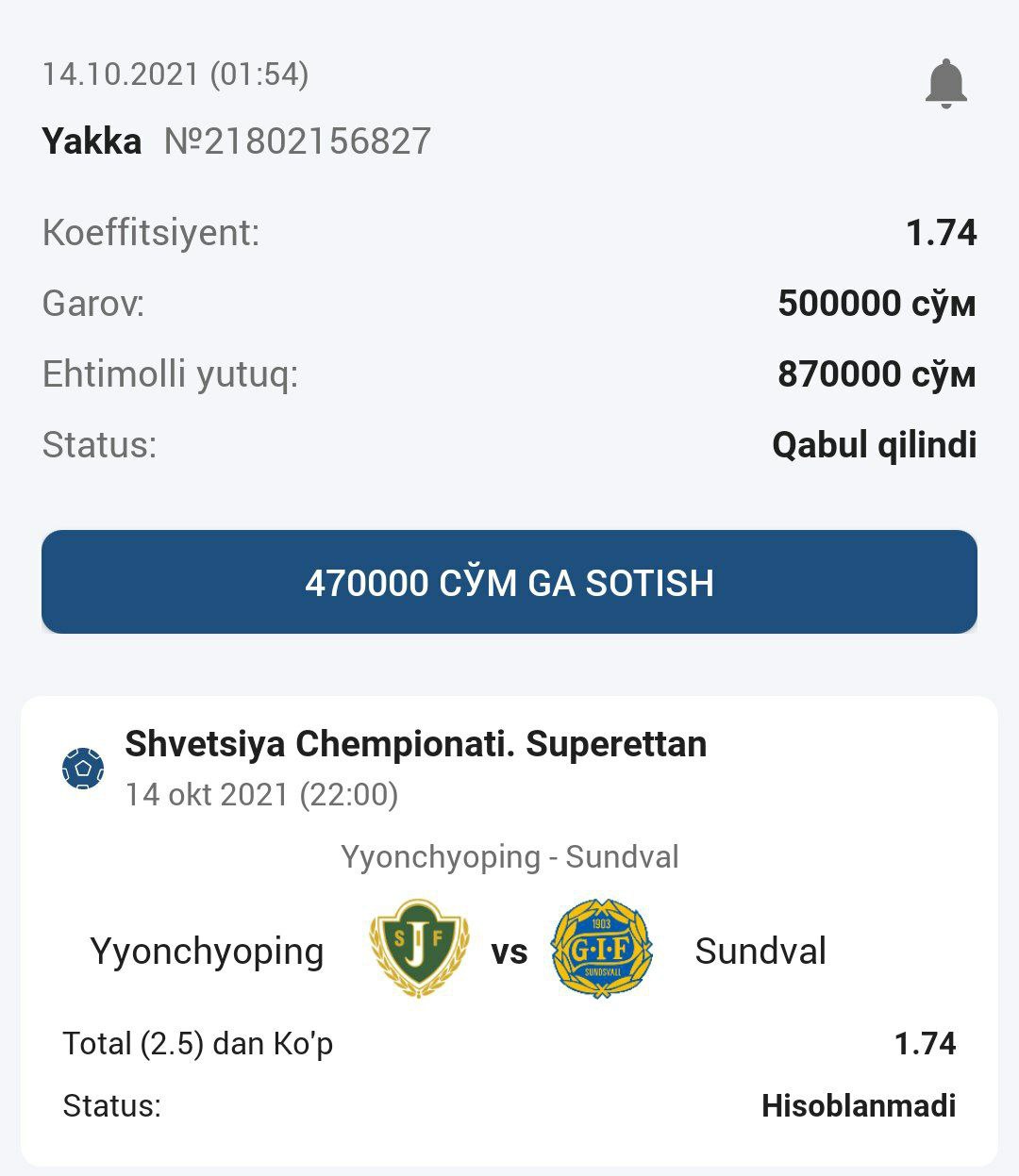This screenshot has width=1019, height=1176.
Task: Click the 870000 сўм potential winnings value
Action: (x=876, y=374)
